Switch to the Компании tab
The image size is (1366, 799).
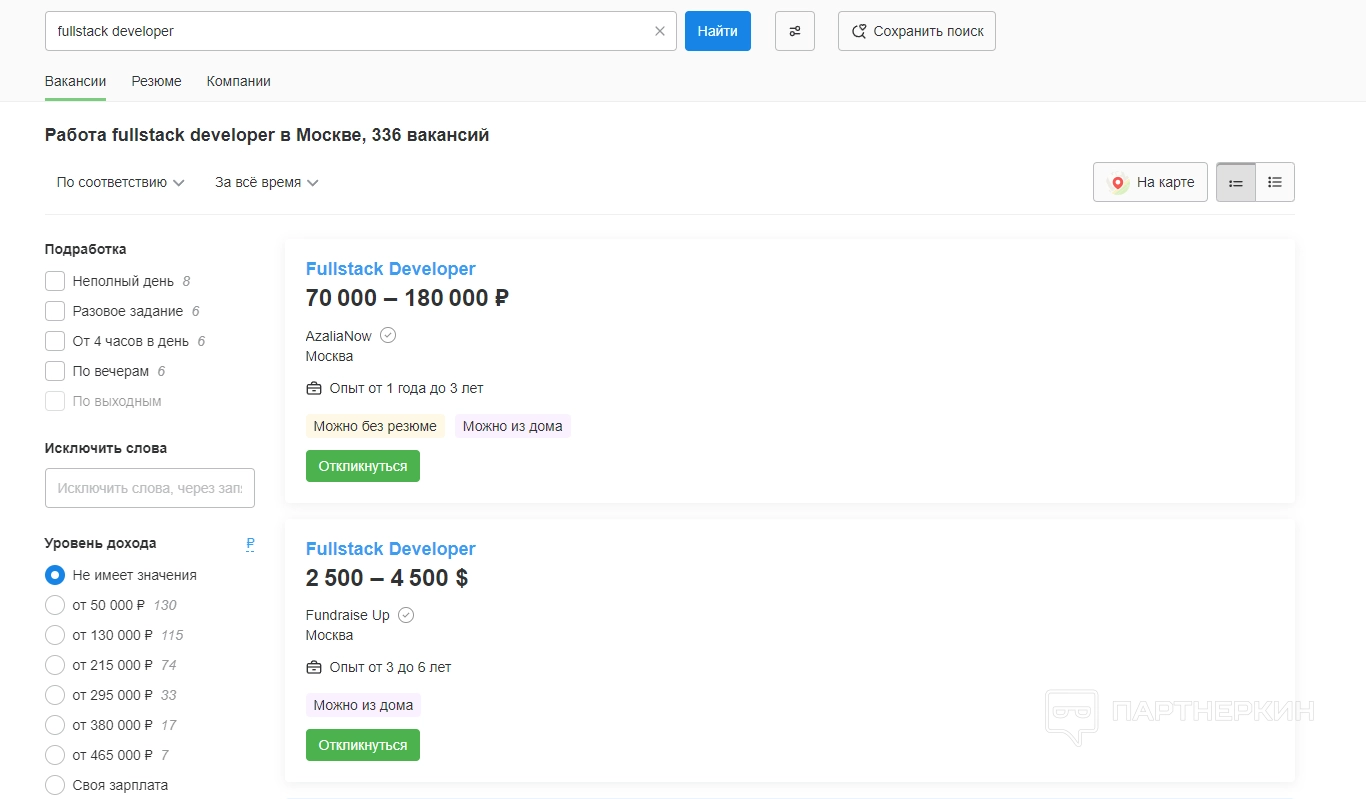(238, 81)
